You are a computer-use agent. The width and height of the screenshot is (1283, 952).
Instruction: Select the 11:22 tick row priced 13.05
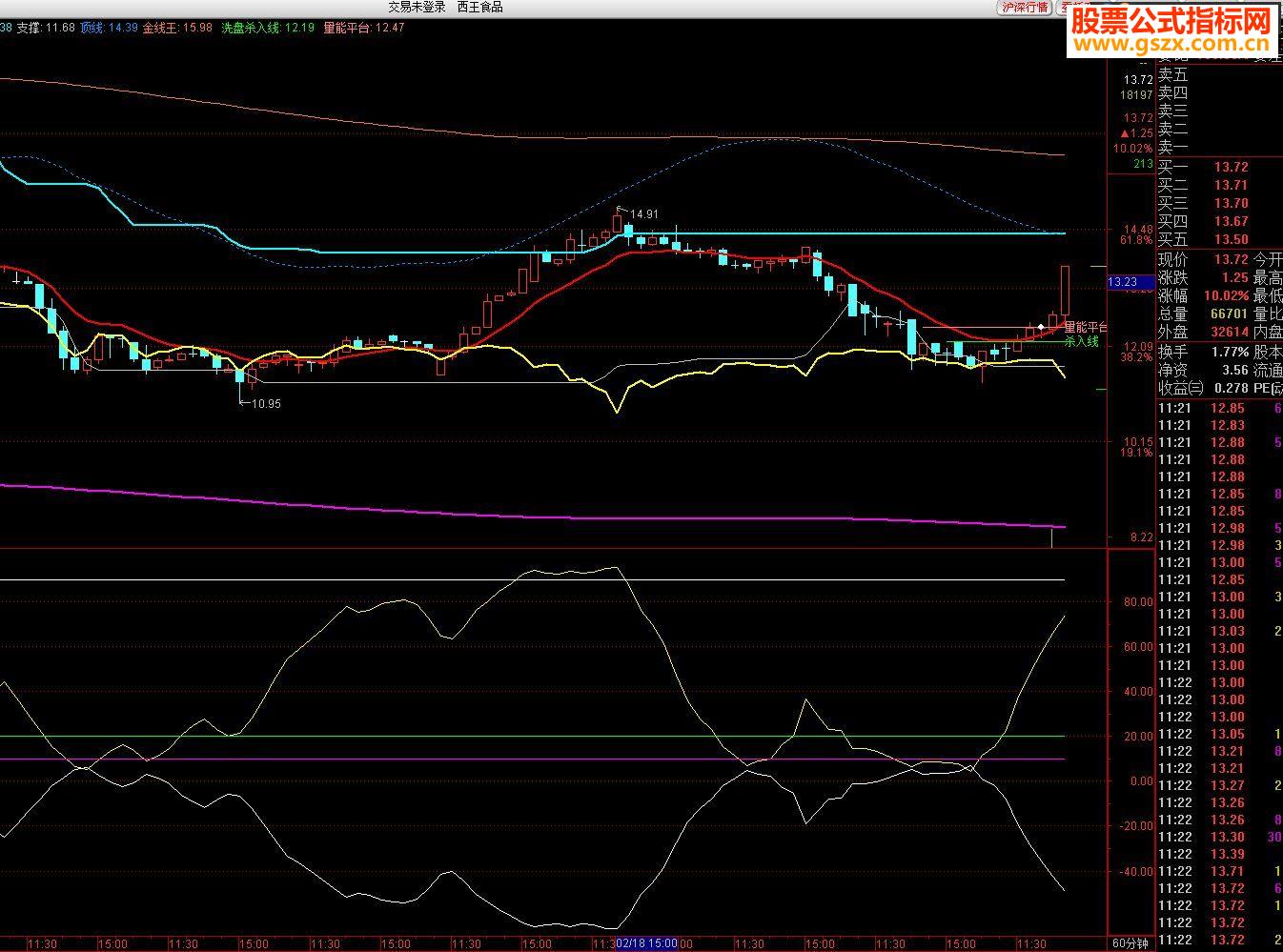1219,734
